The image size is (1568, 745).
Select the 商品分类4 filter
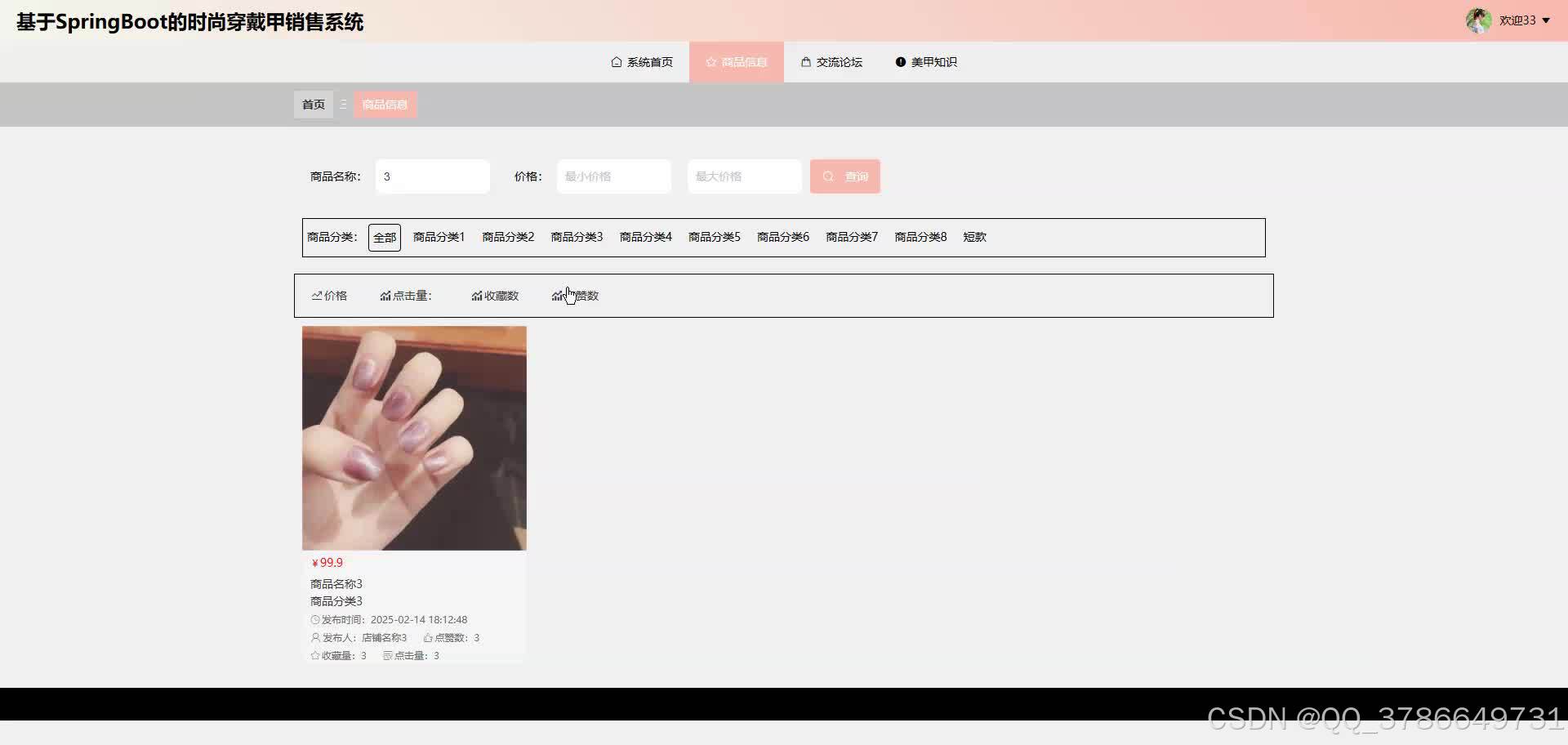(645, 237)
